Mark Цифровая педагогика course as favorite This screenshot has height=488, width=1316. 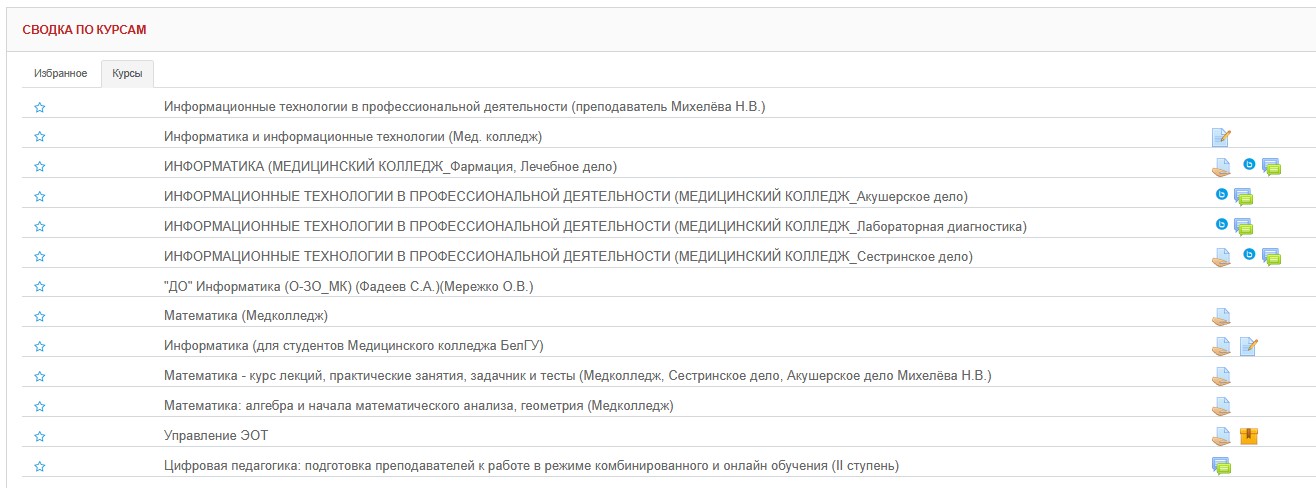(40, 467)
